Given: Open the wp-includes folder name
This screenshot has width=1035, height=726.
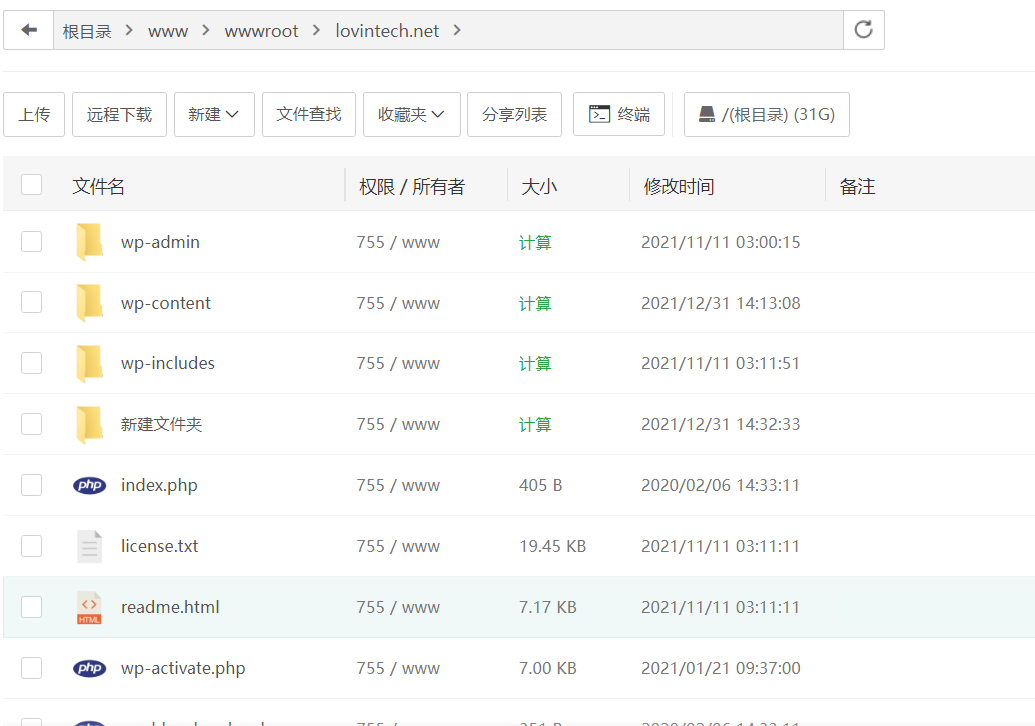Looking at the screenshot, I should [x=168, y=363].
